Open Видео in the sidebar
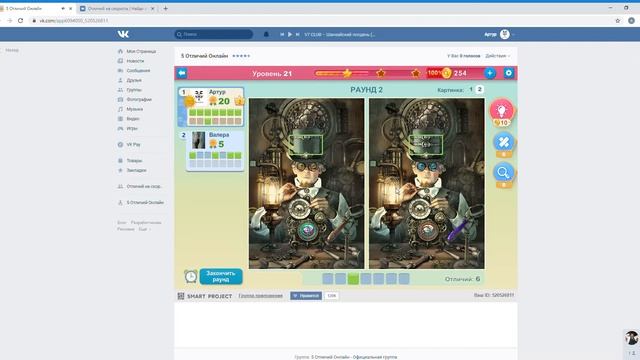This screenshot has height=360, width=640. coord(133,119)
